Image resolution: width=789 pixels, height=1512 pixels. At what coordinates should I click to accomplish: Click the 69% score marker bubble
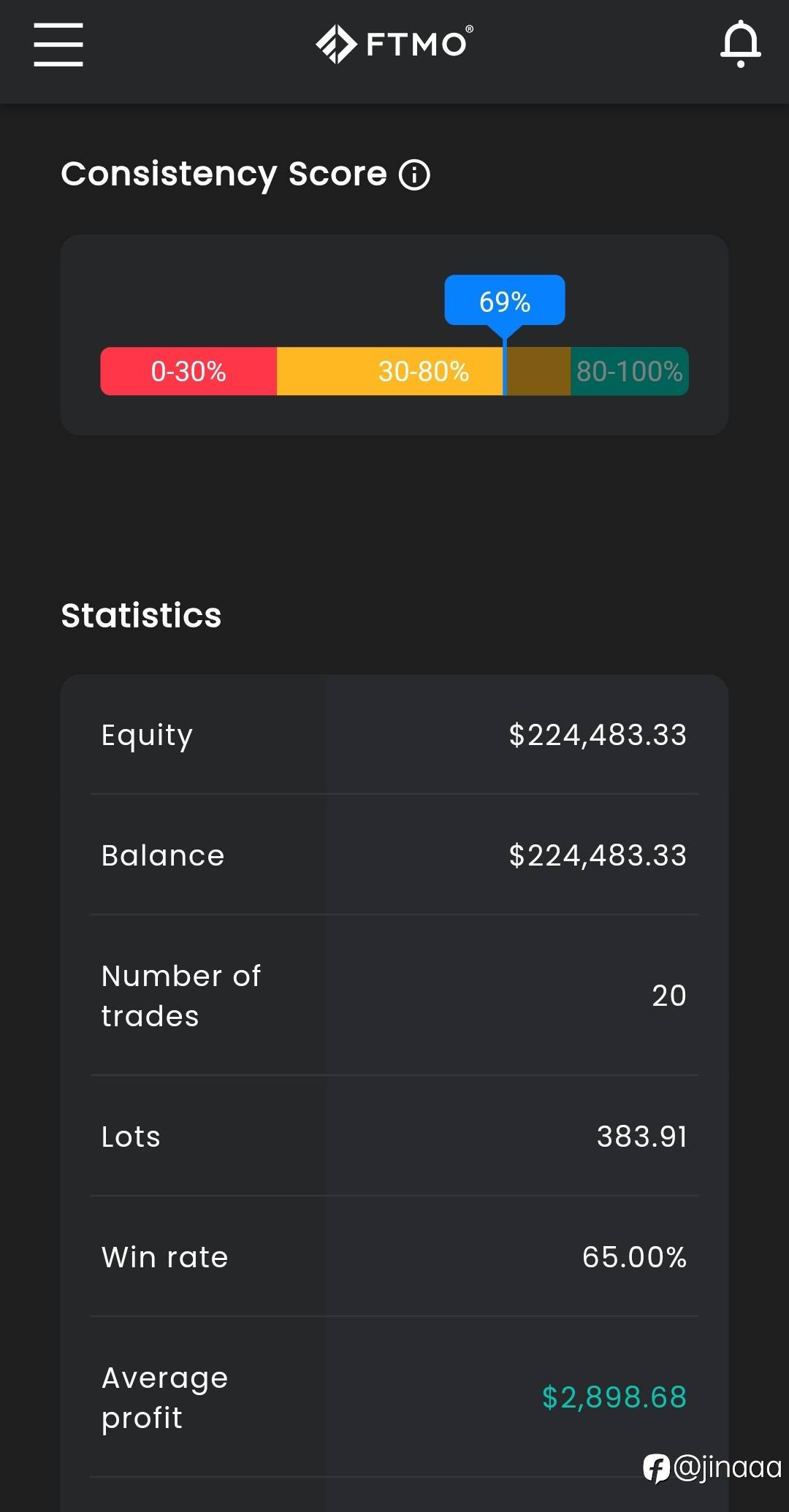[505, 300]
